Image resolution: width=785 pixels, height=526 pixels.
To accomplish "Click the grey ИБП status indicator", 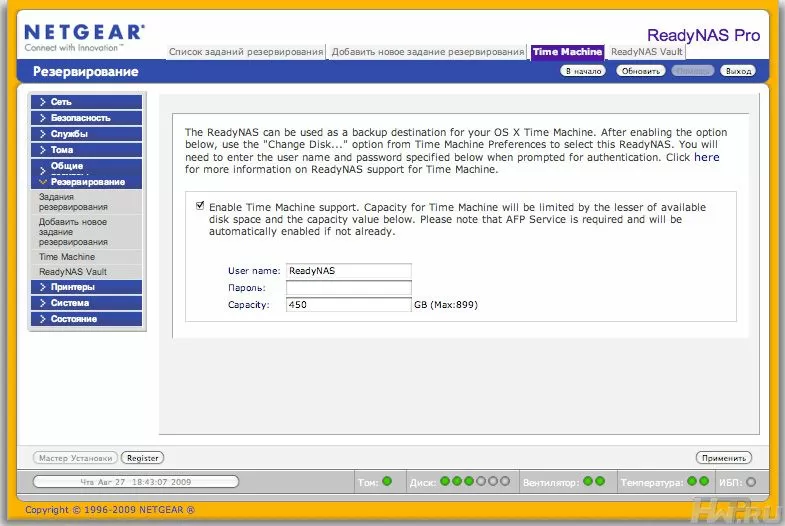I will tap(751, 482).
